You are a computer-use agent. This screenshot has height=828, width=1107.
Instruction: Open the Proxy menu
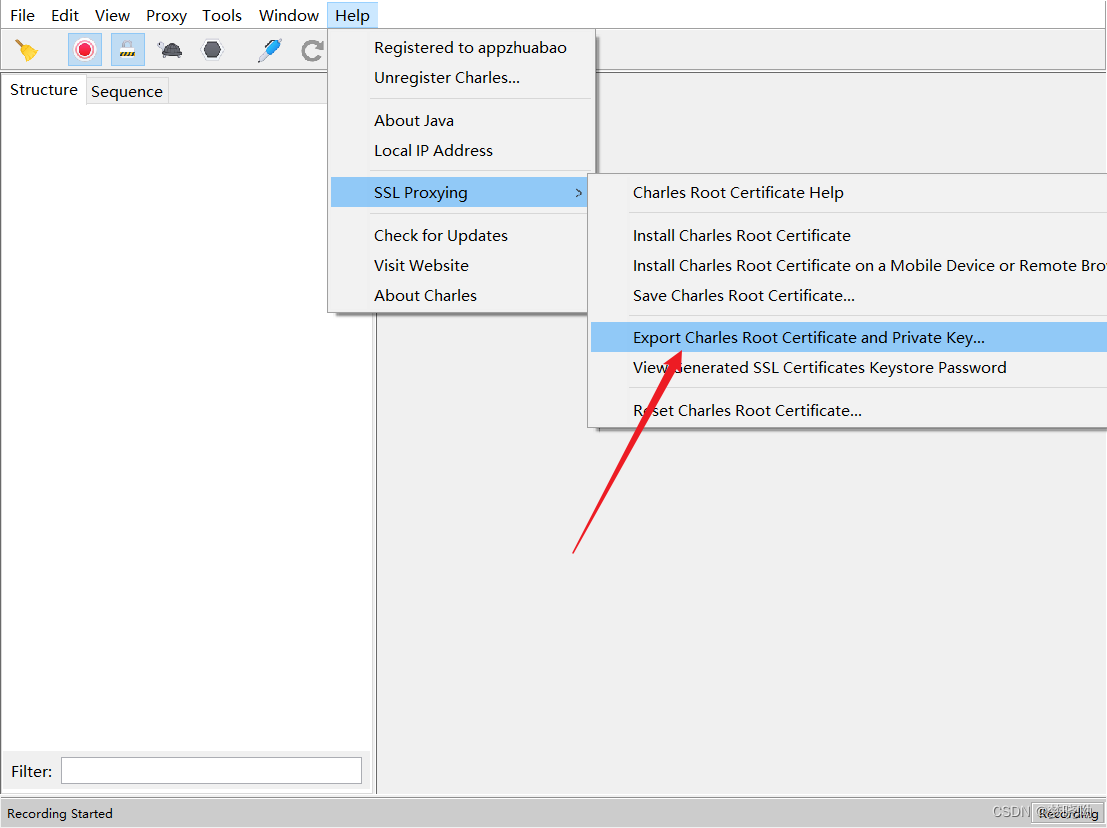(x=167, y=16)
